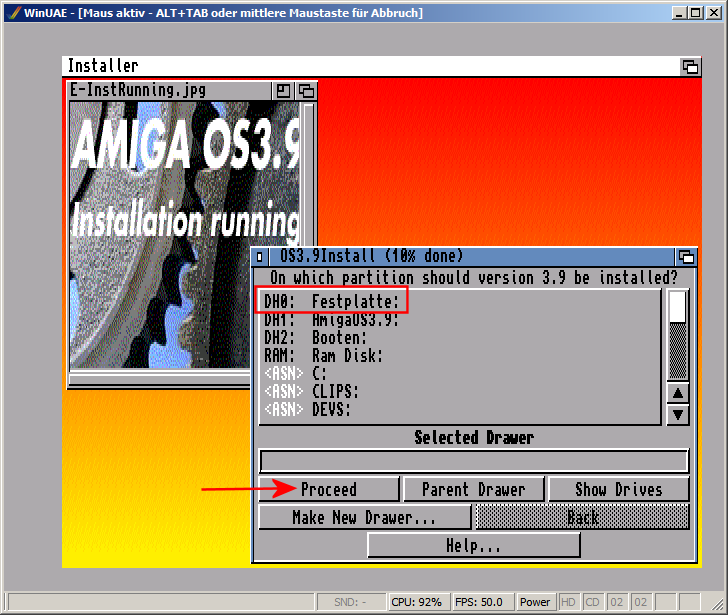Close the WinUAE window

tap(714, 13)
